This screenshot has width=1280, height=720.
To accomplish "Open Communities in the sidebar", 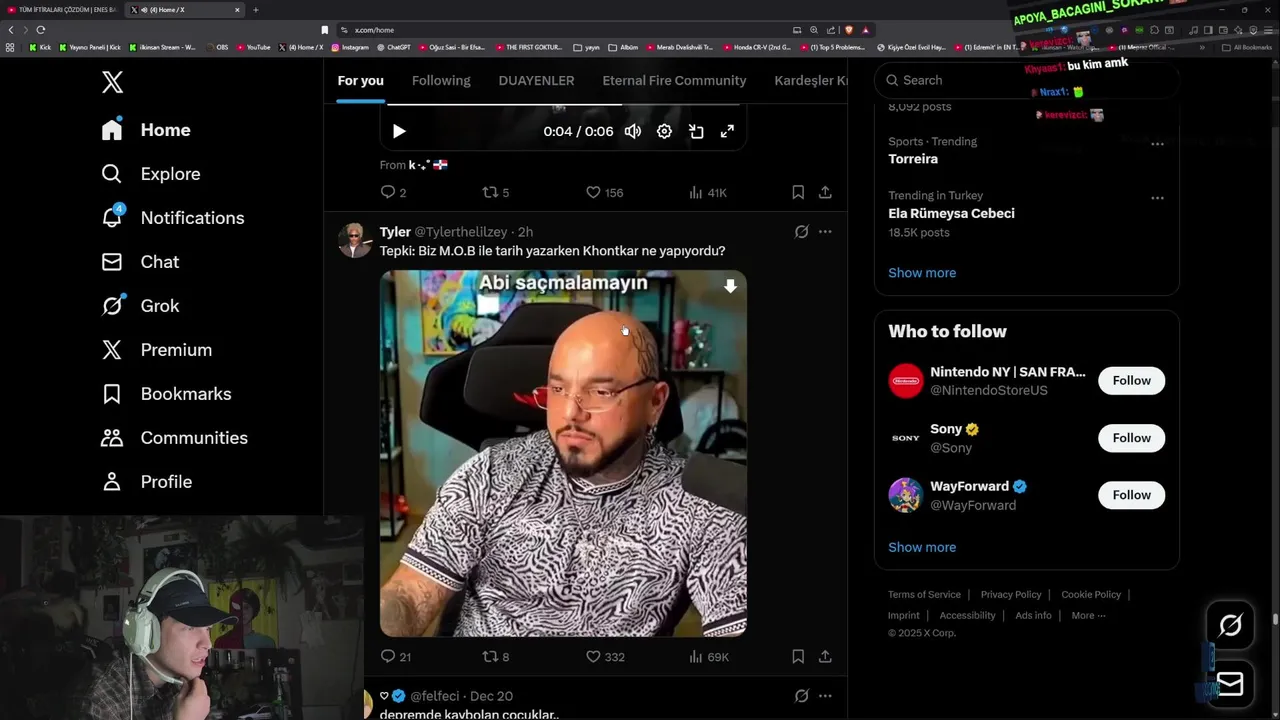I will click(174, 438).
